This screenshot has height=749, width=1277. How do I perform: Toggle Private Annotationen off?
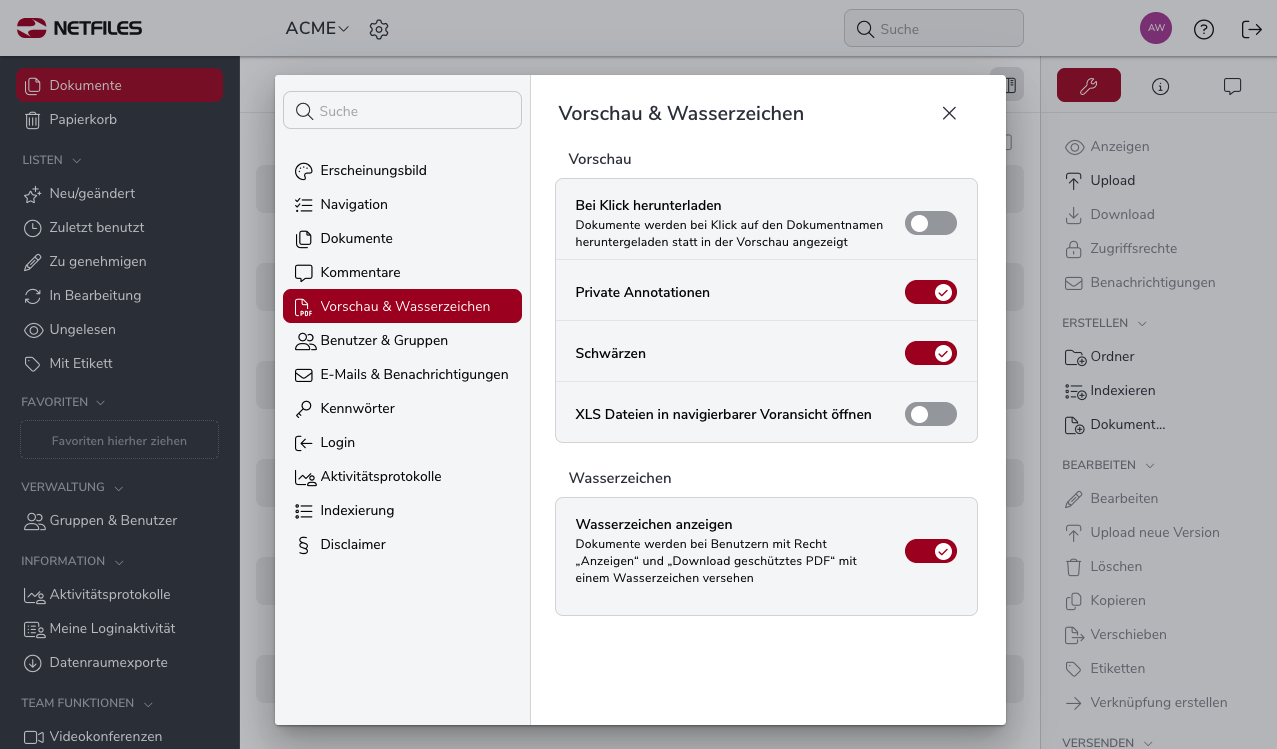(x=931, y=292)
